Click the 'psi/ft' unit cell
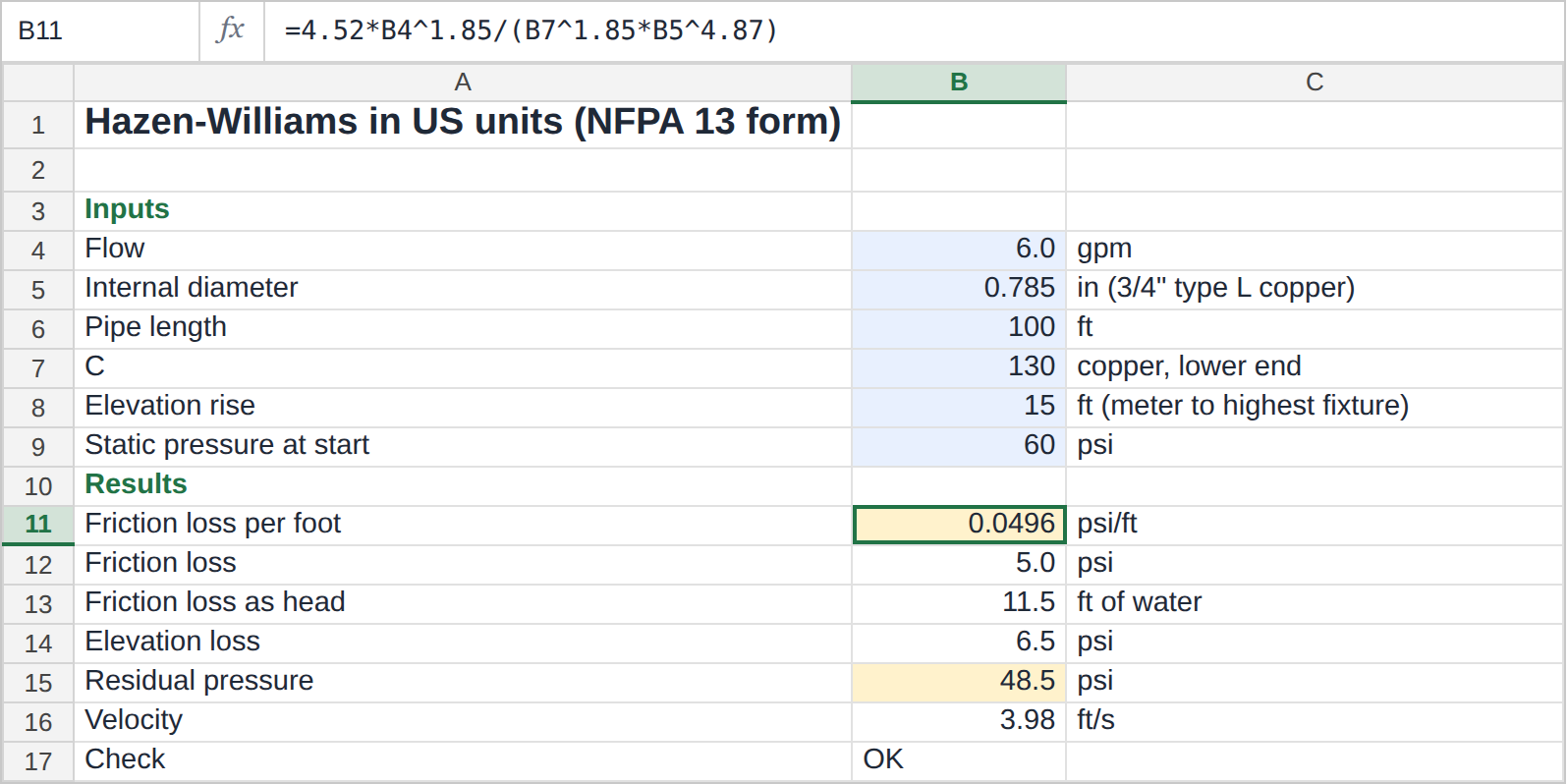This screenshot has height=784, width=1568. 1315,526
